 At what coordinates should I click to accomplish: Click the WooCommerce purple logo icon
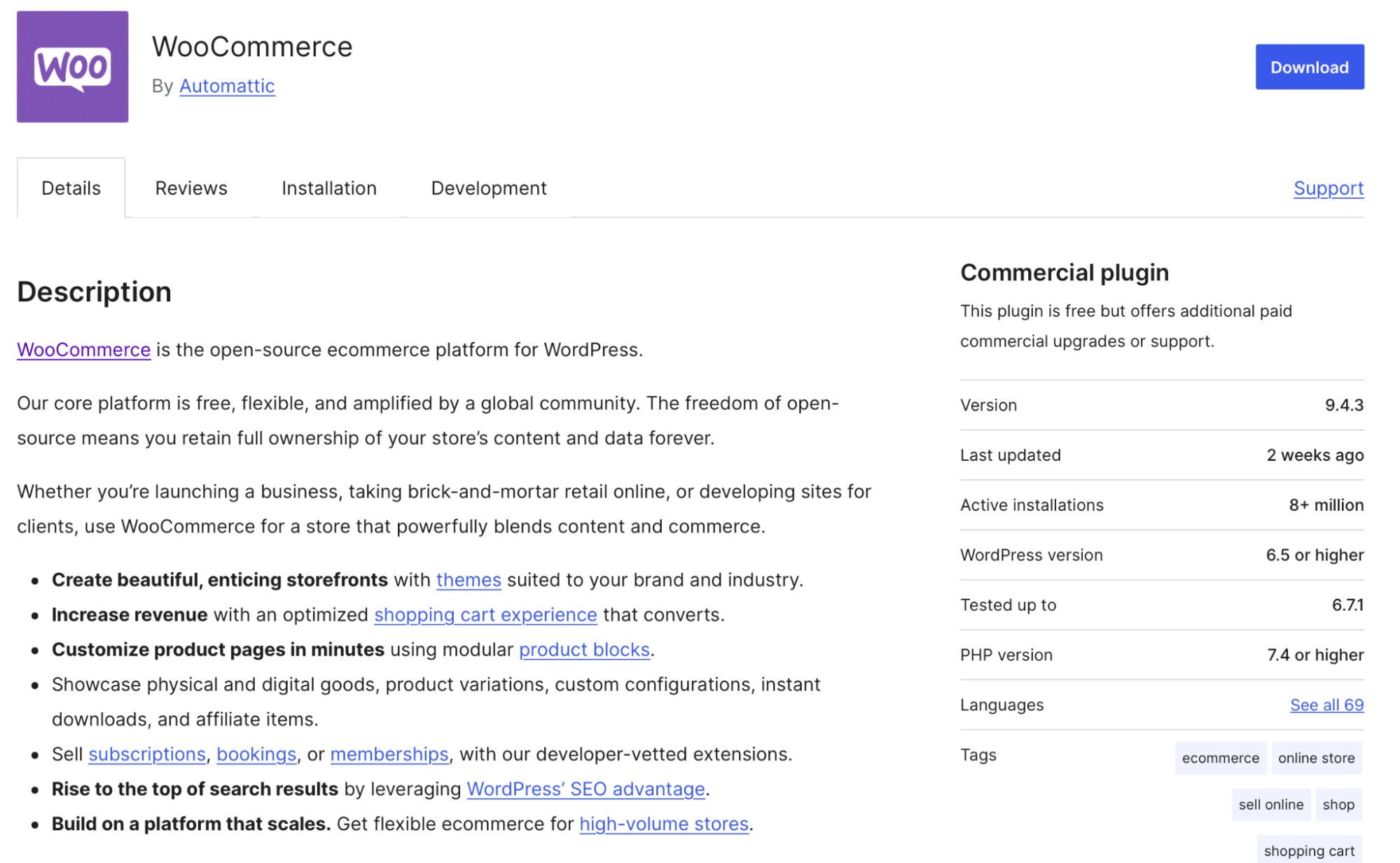[x=72, y=67]
